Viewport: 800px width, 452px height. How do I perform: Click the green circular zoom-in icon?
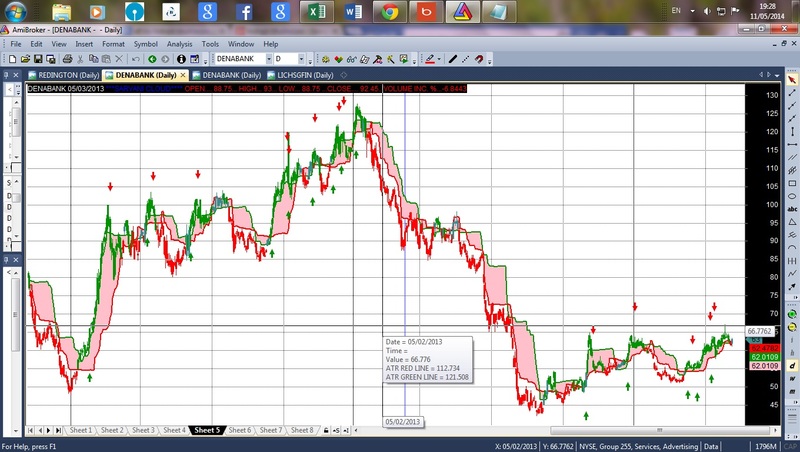coord(792,314)
